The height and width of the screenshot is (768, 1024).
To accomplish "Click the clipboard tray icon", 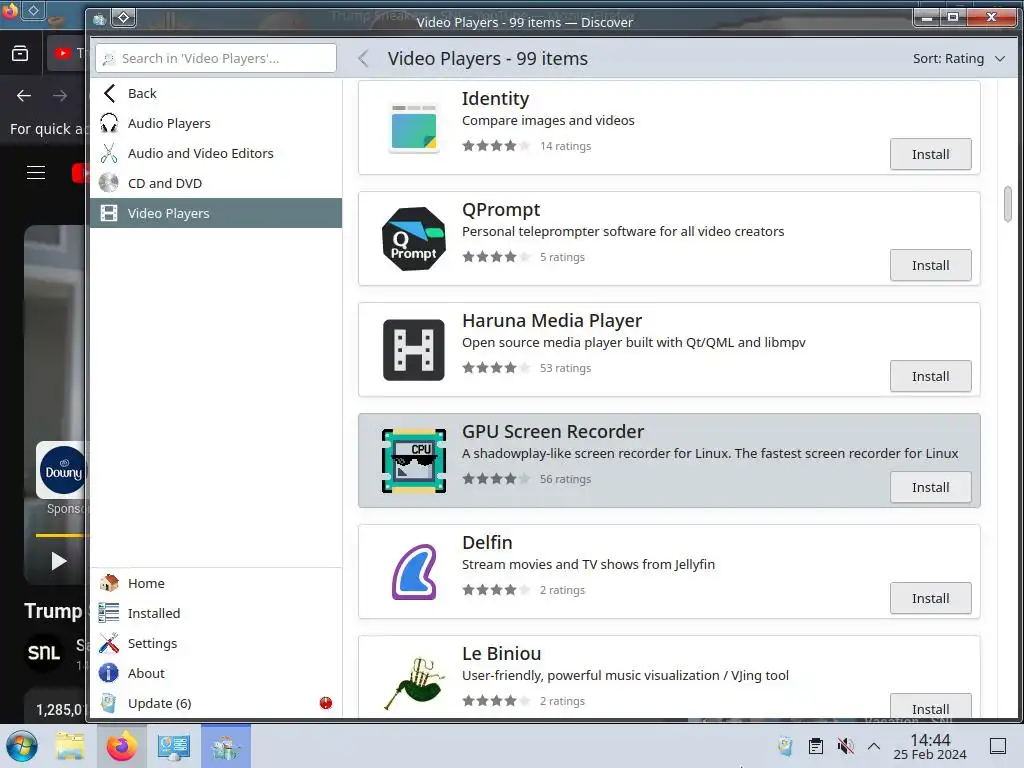I will coord(816,746).
